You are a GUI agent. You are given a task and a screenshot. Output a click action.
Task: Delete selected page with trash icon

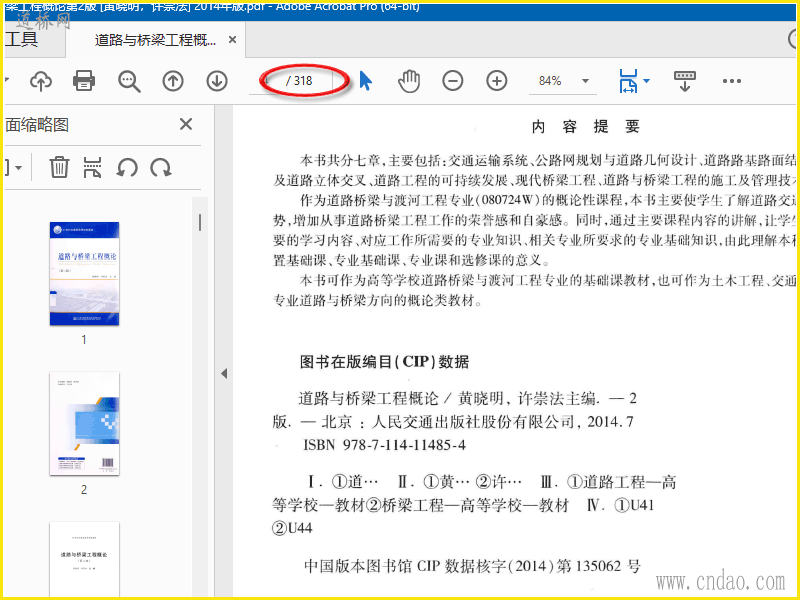(59, 167)
